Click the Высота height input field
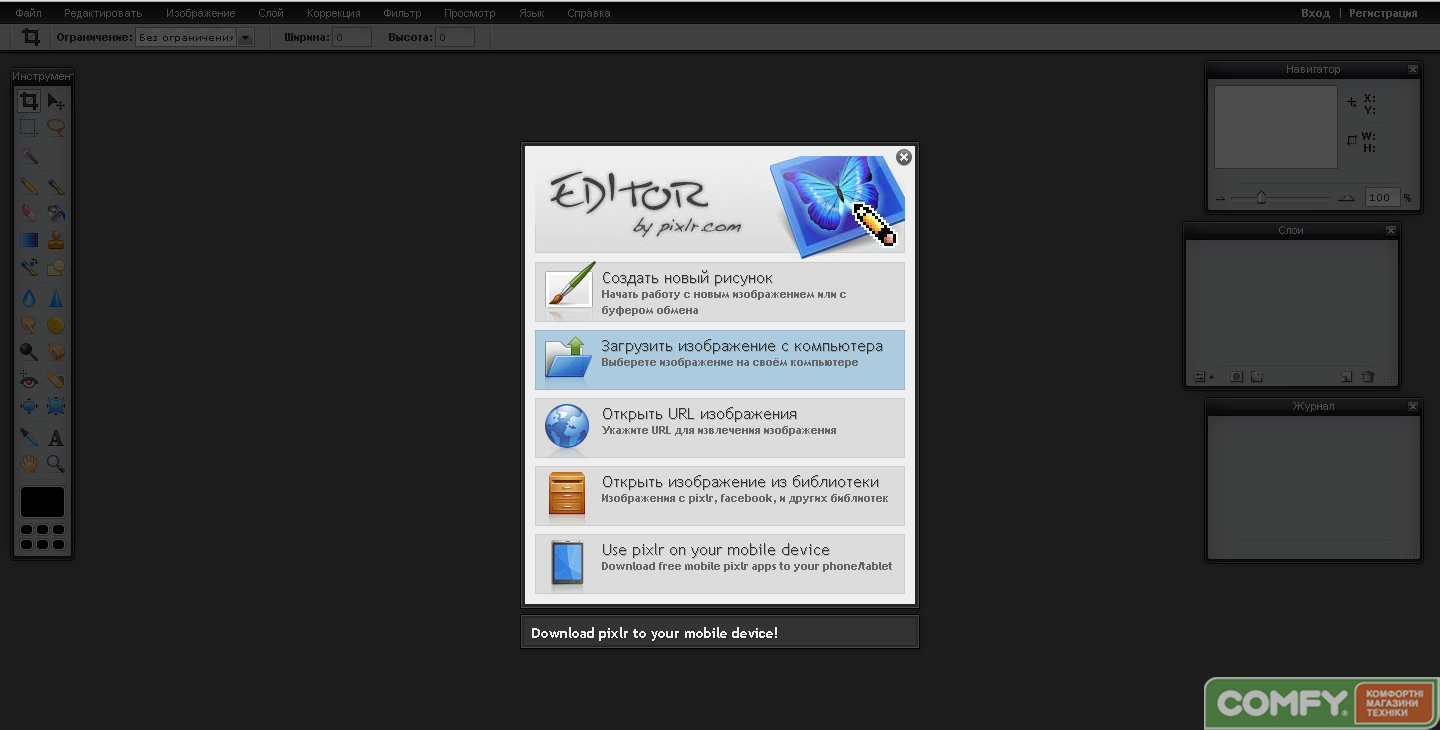 point(455,37)
